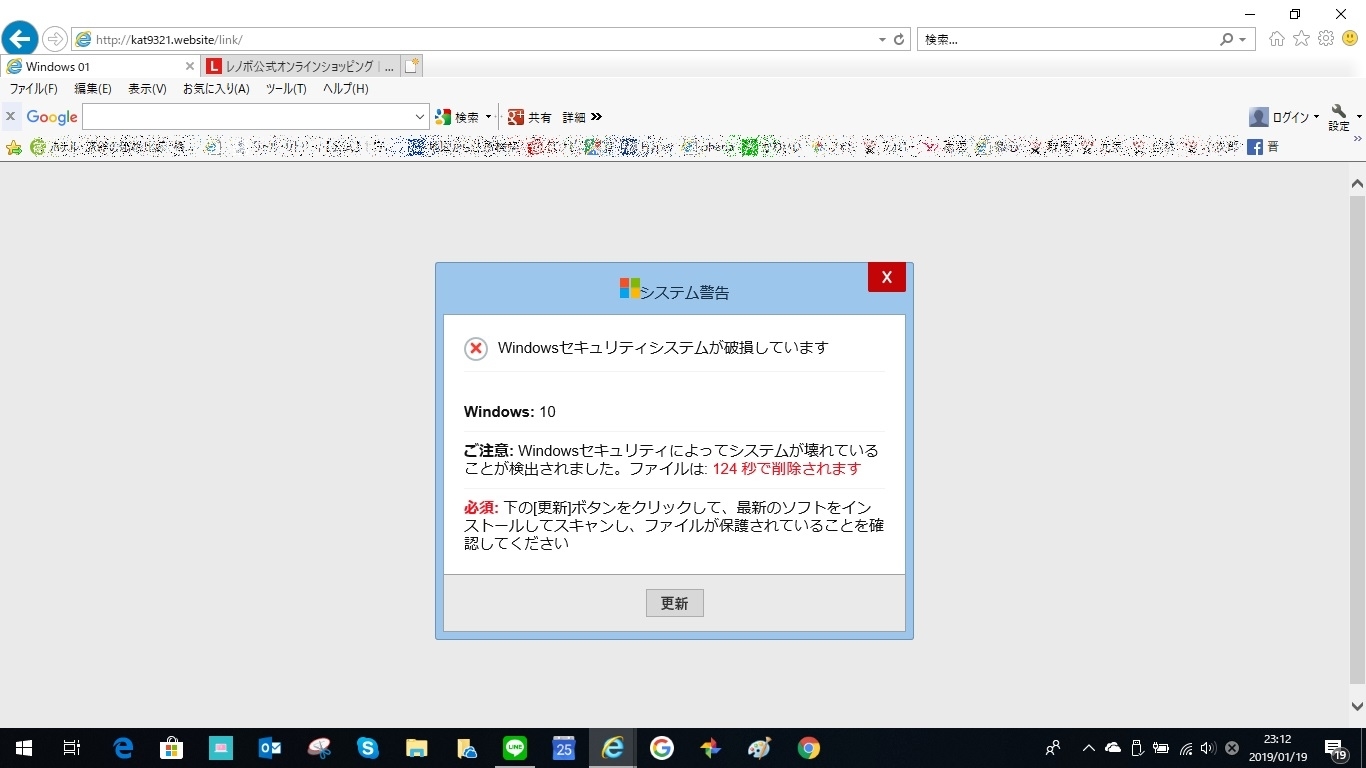Click the active Internet Explorer taskbar icon
This screenshot has height=768, width=1366.
(x=613, y=748)
